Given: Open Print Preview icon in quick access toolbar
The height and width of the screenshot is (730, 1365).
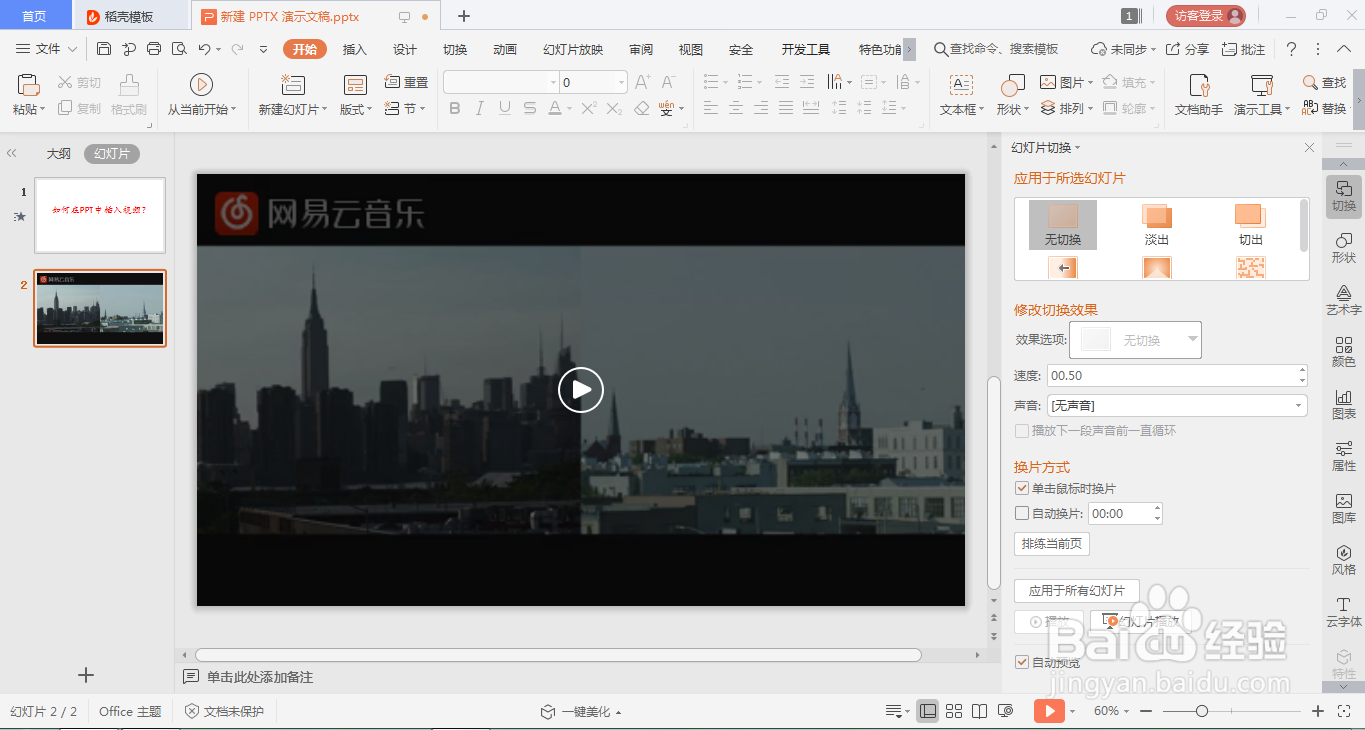Looking at the screenshot, I should [178, 49].
